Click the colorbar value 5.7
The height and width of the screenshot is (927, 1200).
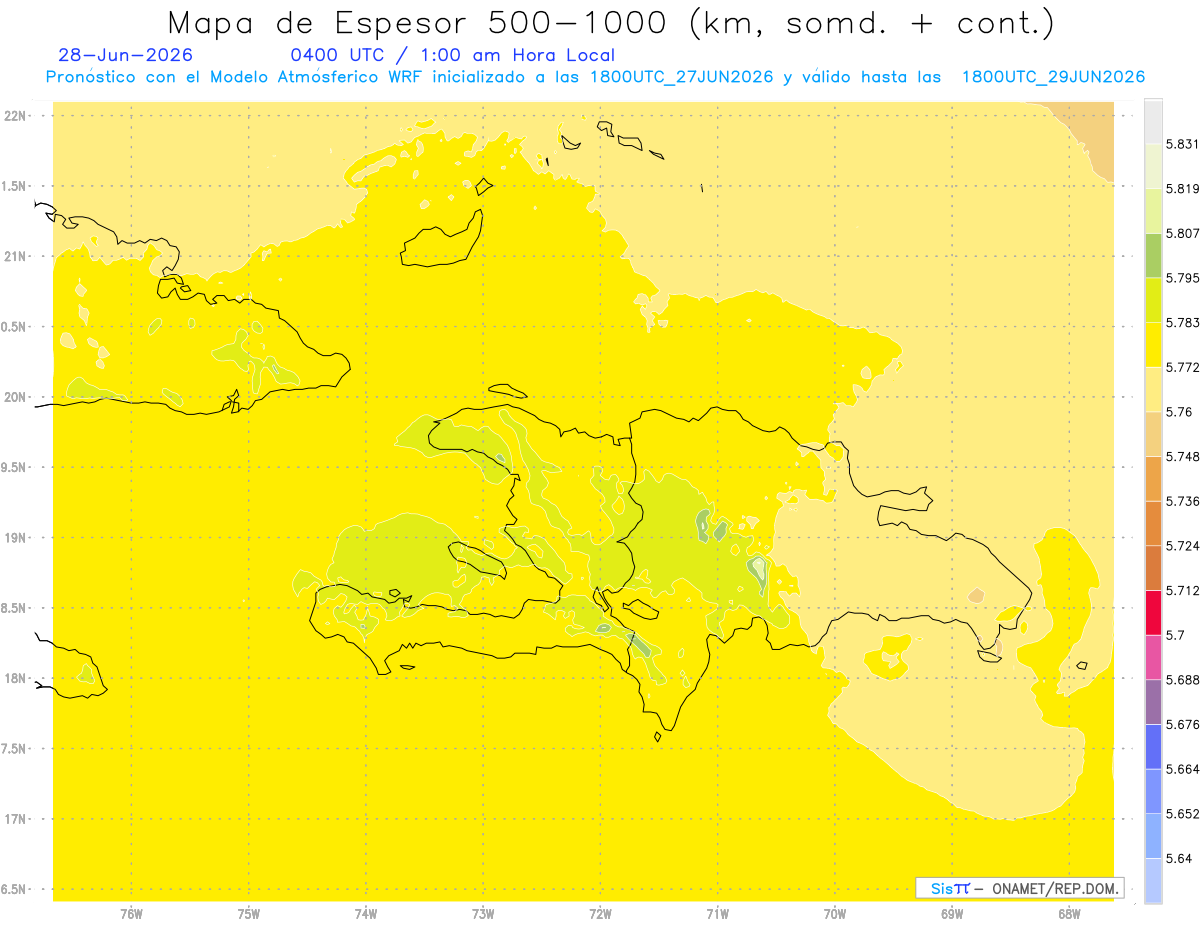point(1174,635)
